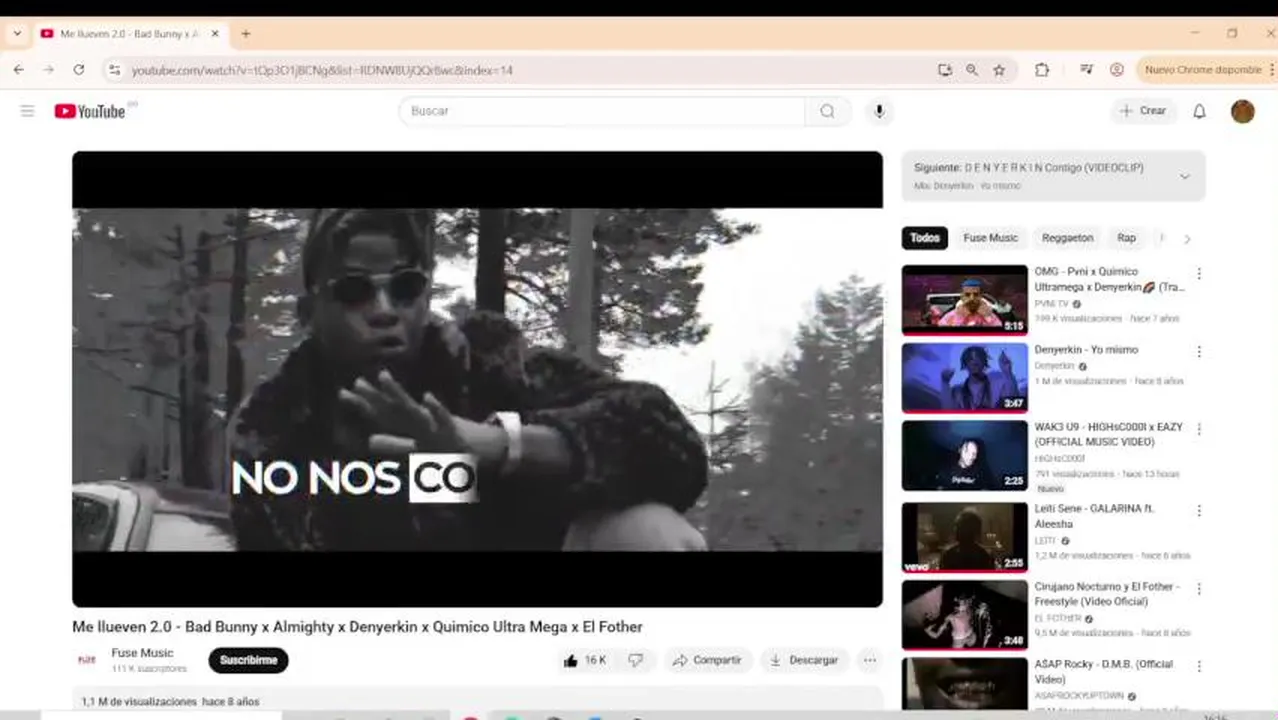Click the video player to pause
Viewport: 1278px width, 720px height.
click(477, 379)
